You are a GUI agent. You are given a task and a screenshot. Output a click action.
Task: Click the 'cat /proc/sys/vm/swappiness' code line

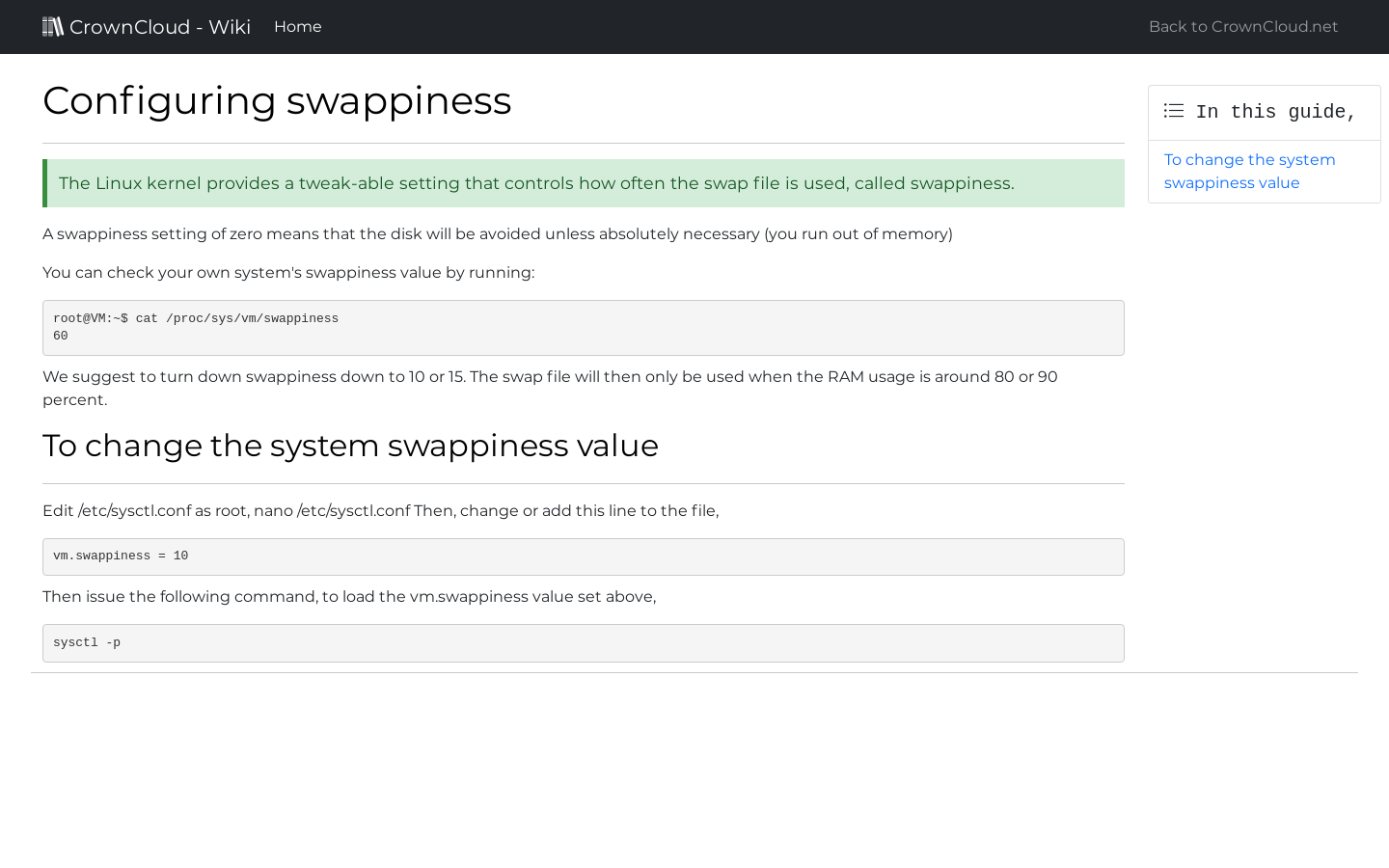196,319
